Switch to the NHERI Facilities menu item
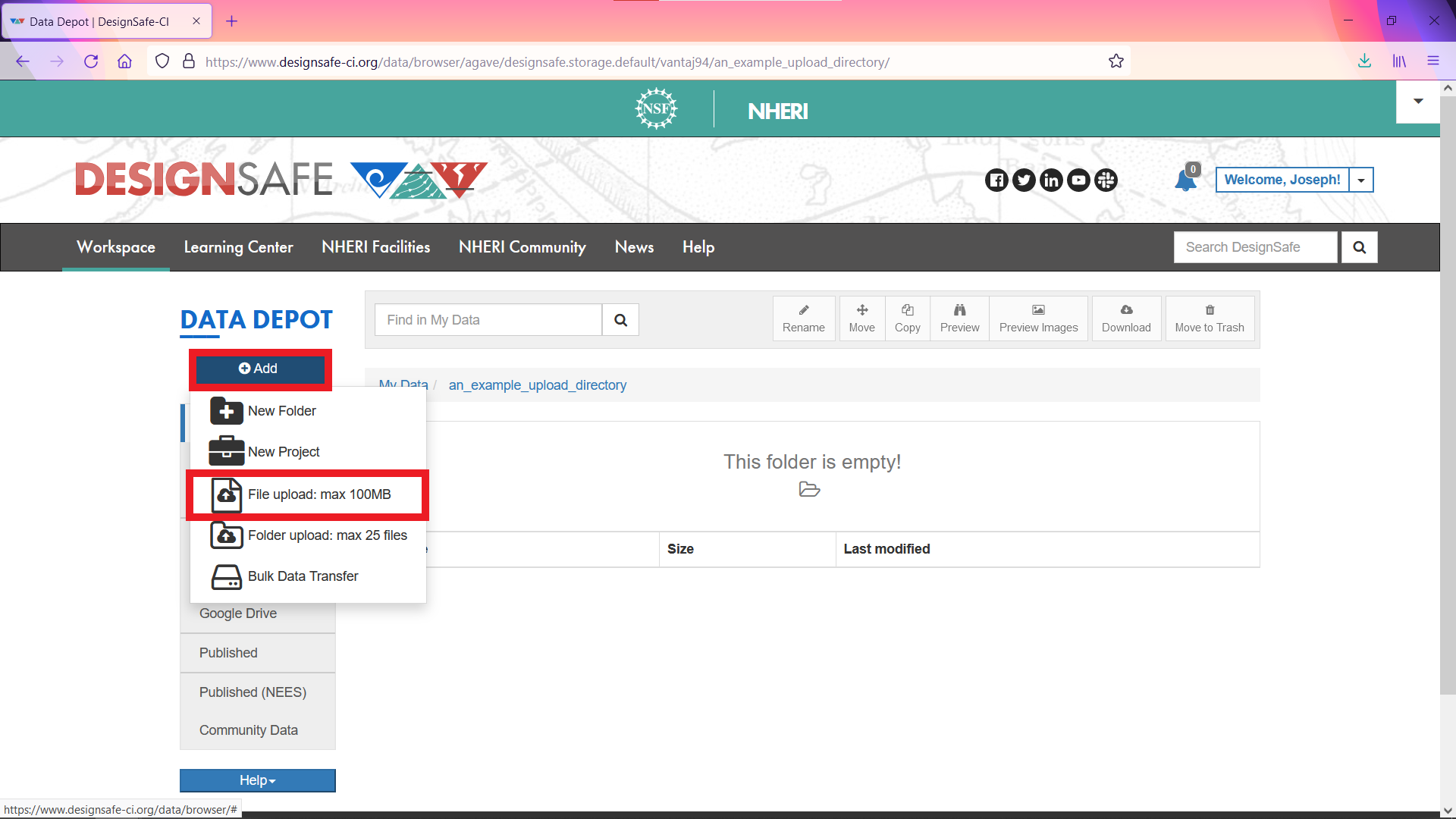 (x=375, y=246)
